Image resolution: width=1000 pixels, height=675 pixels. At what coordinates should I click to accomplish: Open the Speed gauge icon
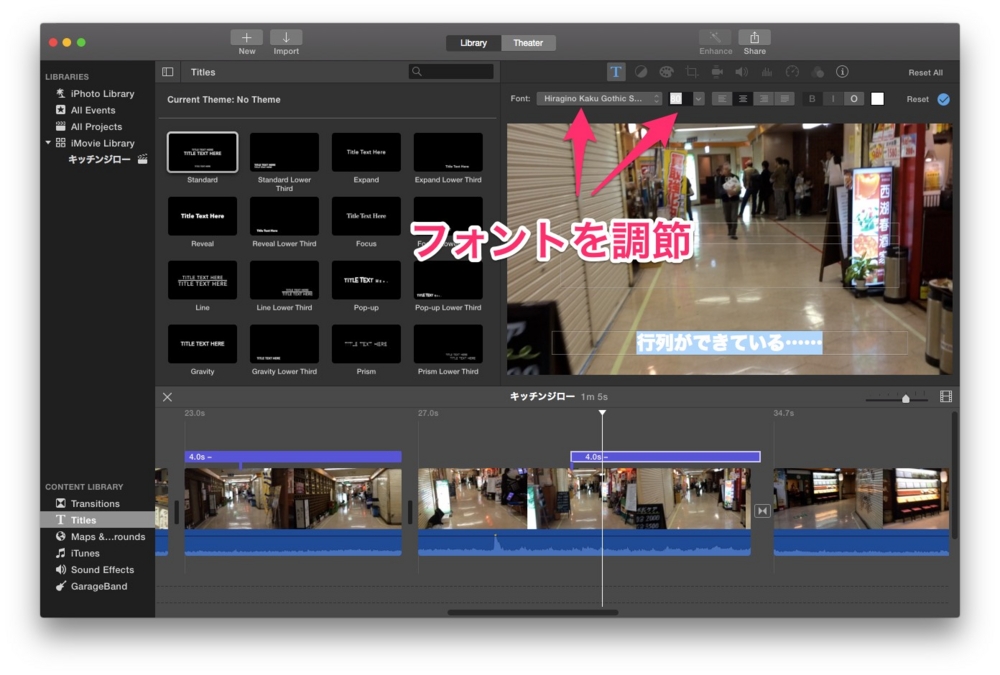[792, 72]
